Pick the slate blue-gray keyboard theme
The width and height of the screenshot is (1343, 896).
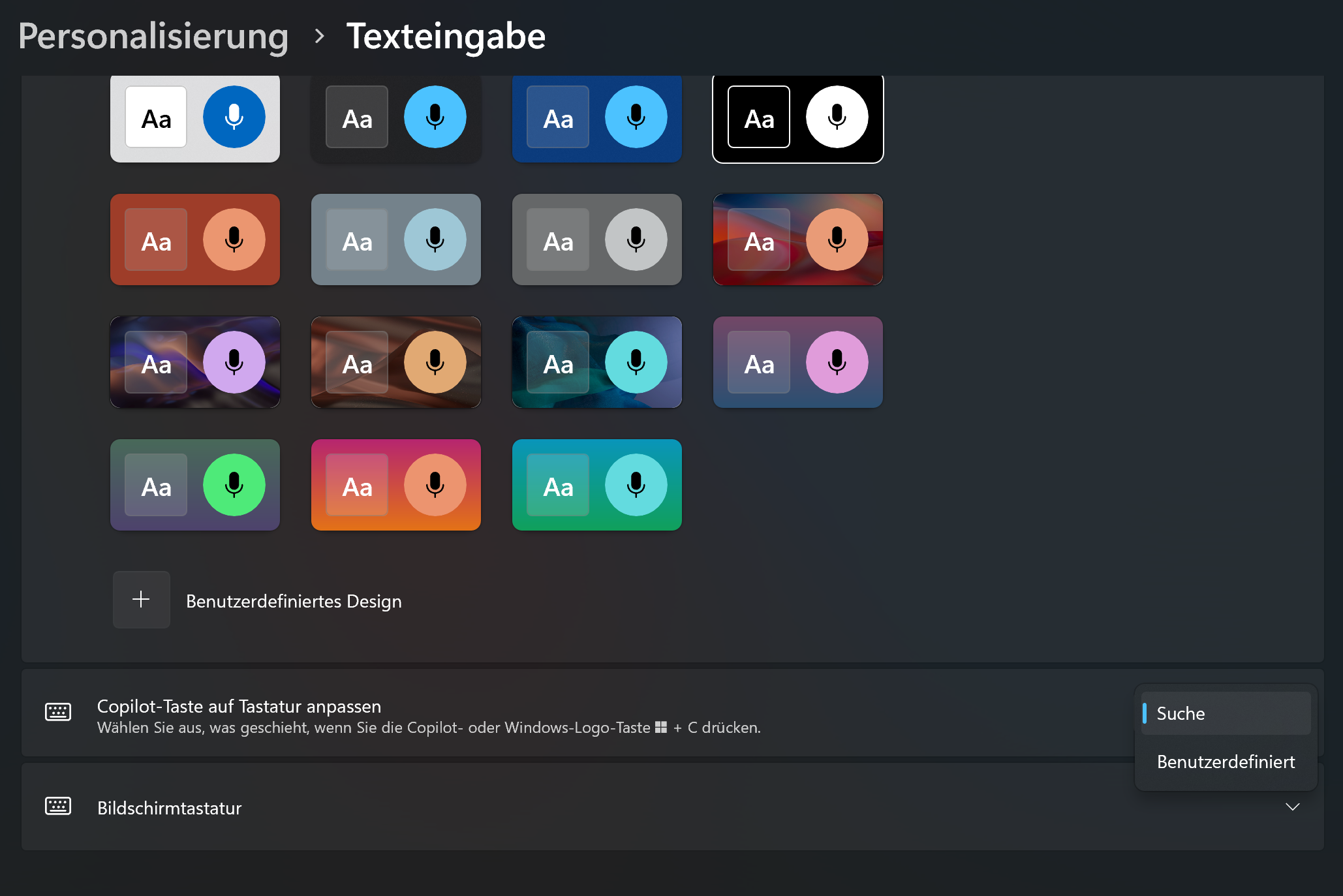click(x=395, y=239)
